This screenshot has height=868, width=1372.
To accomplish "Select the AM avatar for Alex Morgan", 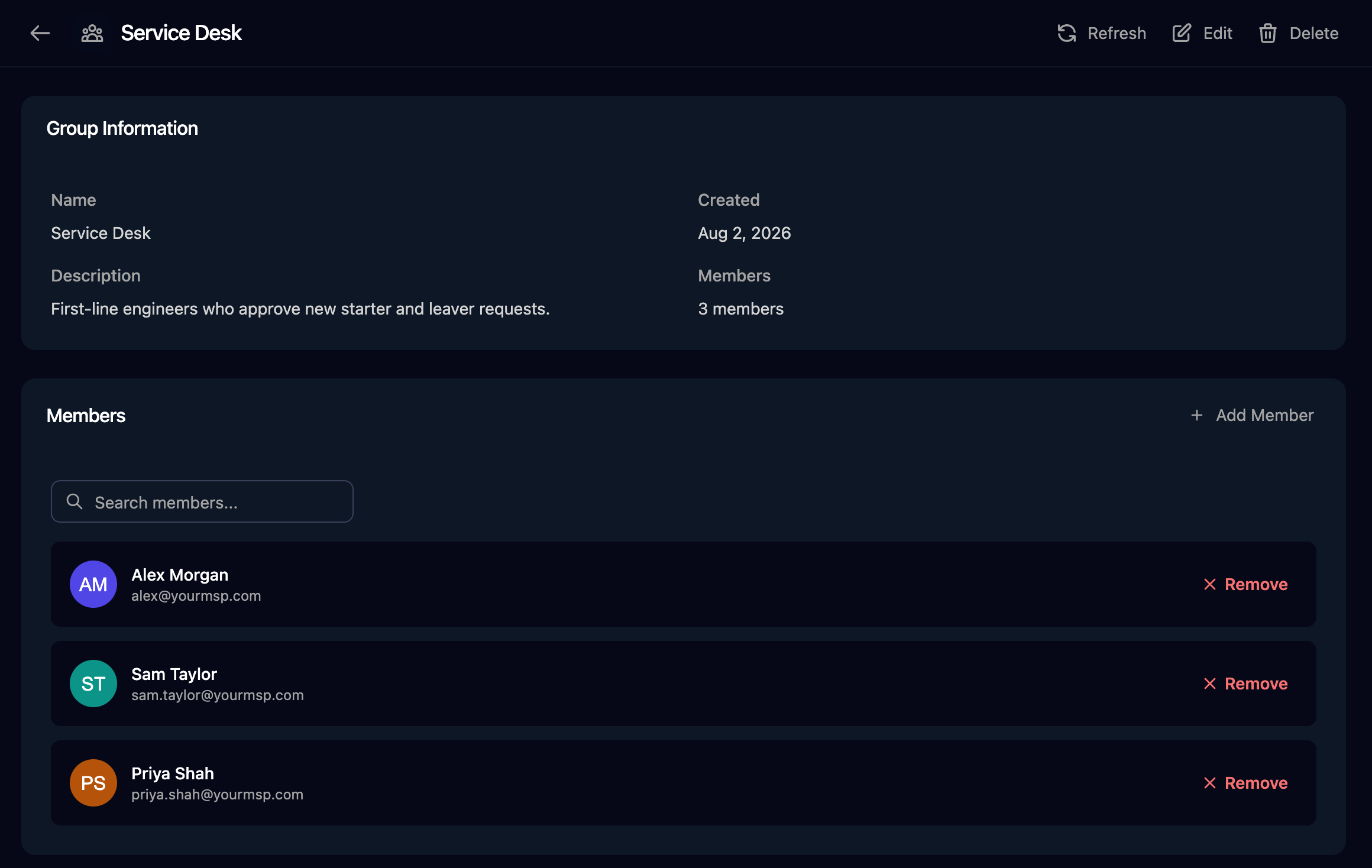I will pyautogui.click(x=93, y=584).
